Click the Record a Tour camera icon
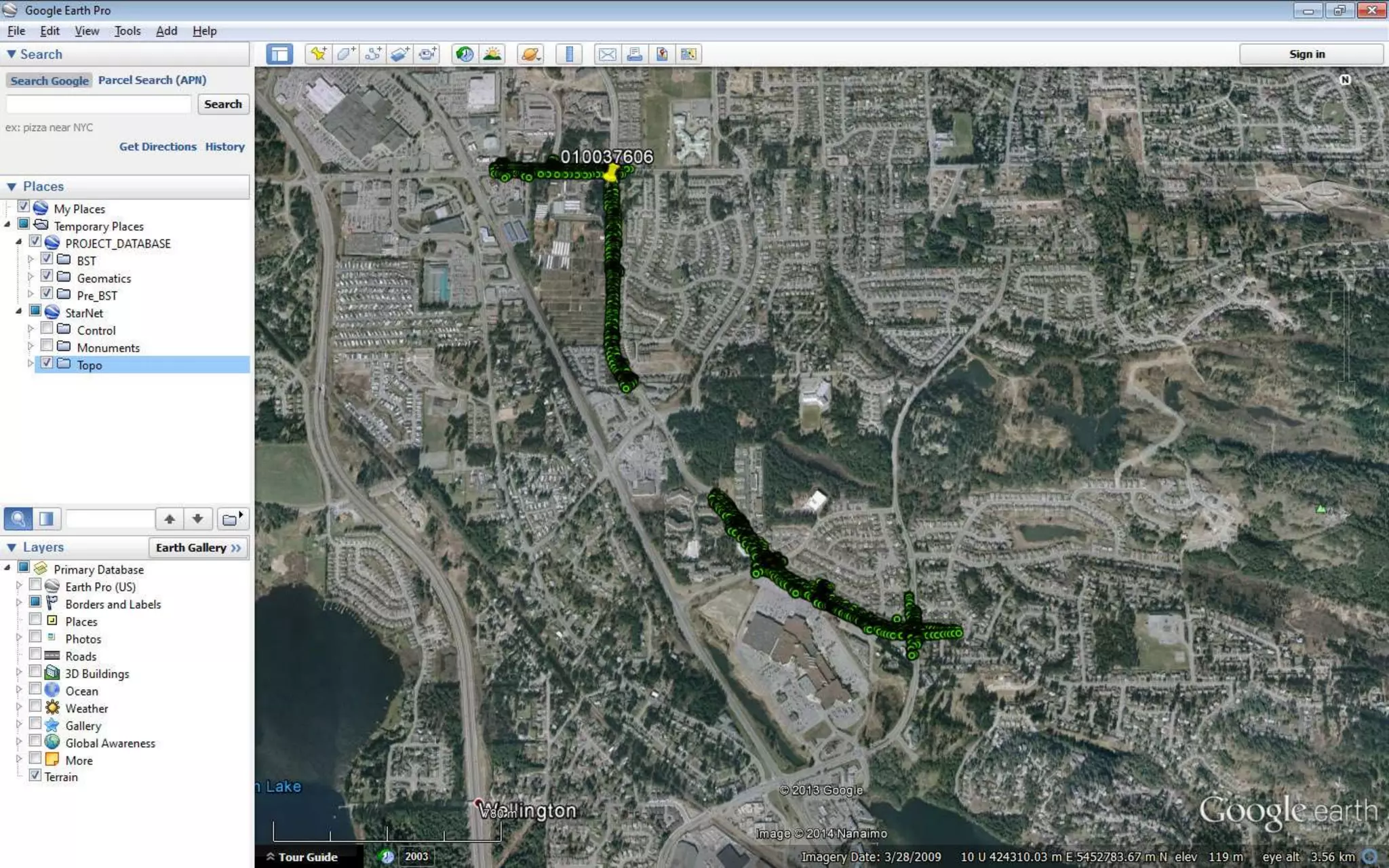Viewport: 1389px width, 868px height. 427,54
